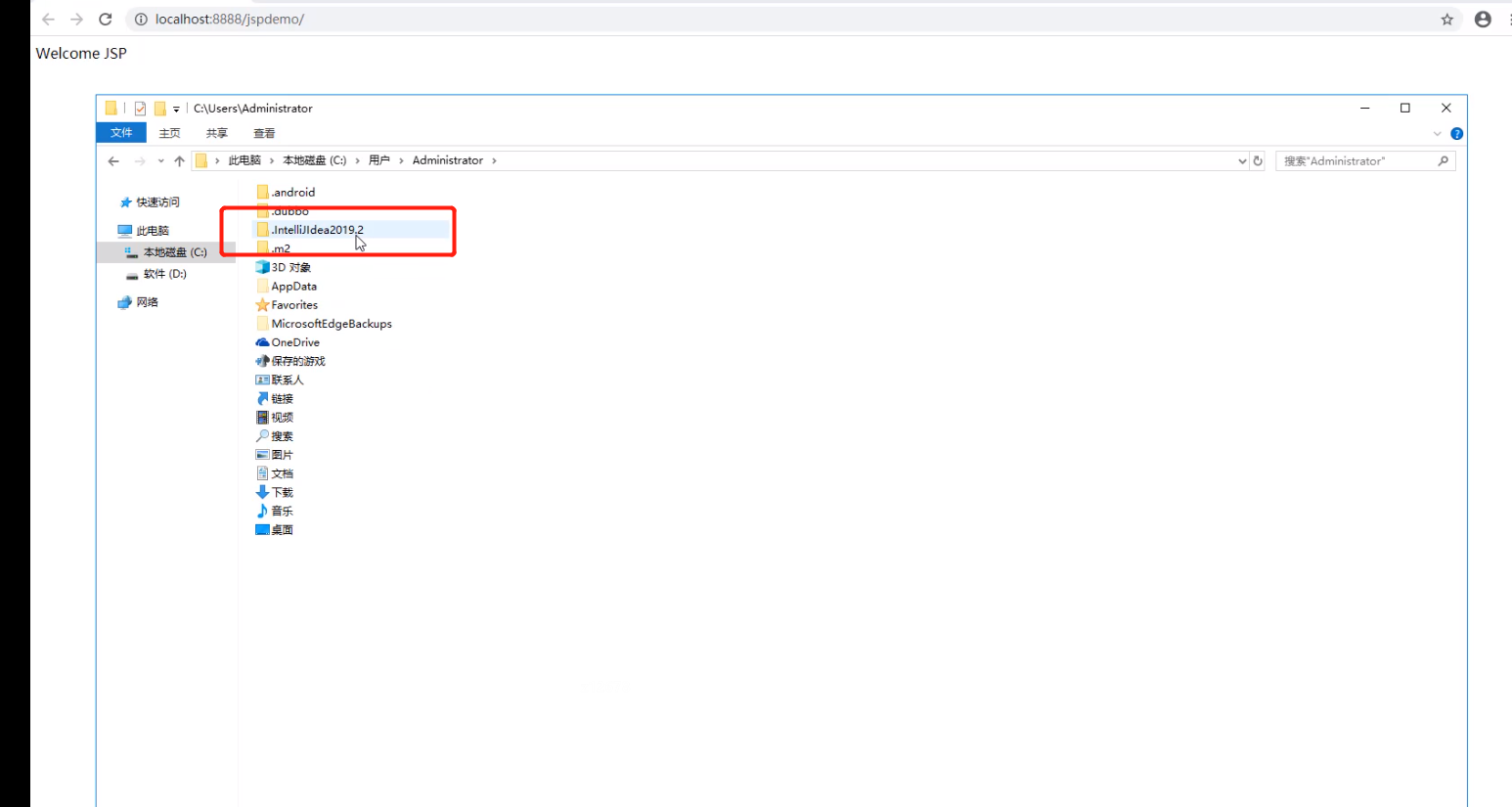The height and width of the screenshot is (807, 1512).
Task: Click 此电脑 in the breadcrumb path
Action: click(245, 160)
